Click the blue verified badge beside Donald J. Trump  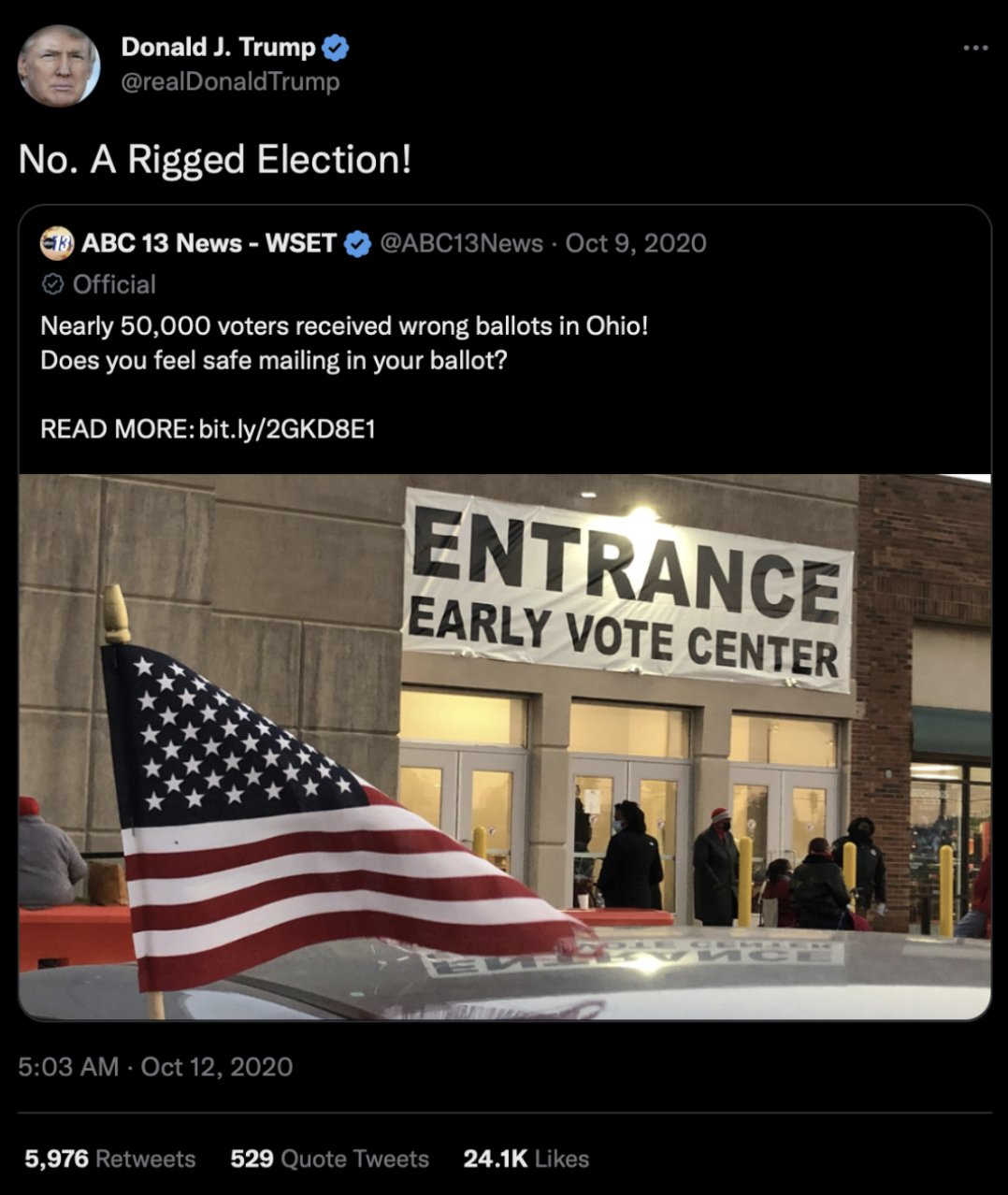[x=336, y=46]
